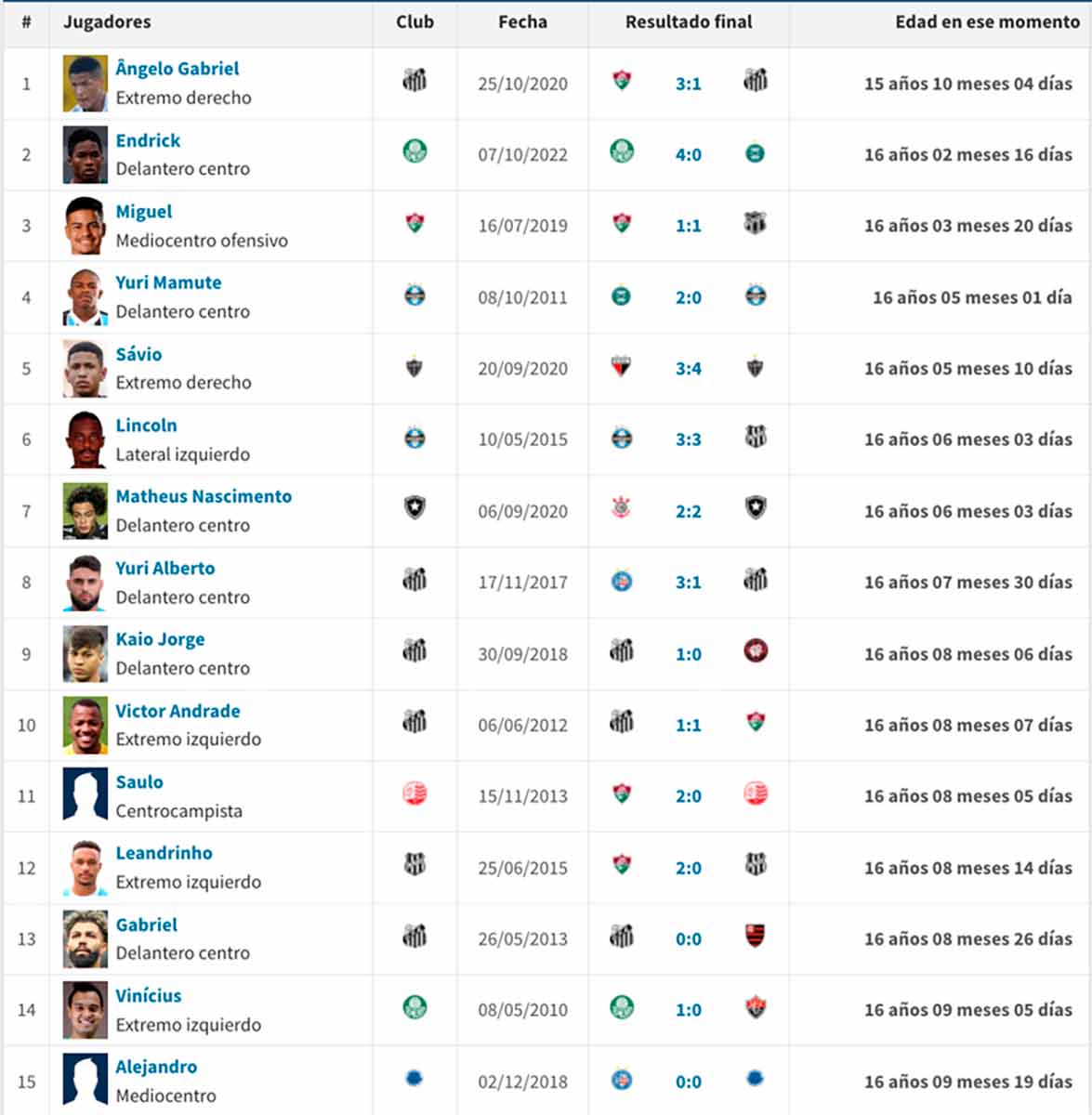Open the Leandrinho player link
The image size is (1092, 1115).
[164, 853]
